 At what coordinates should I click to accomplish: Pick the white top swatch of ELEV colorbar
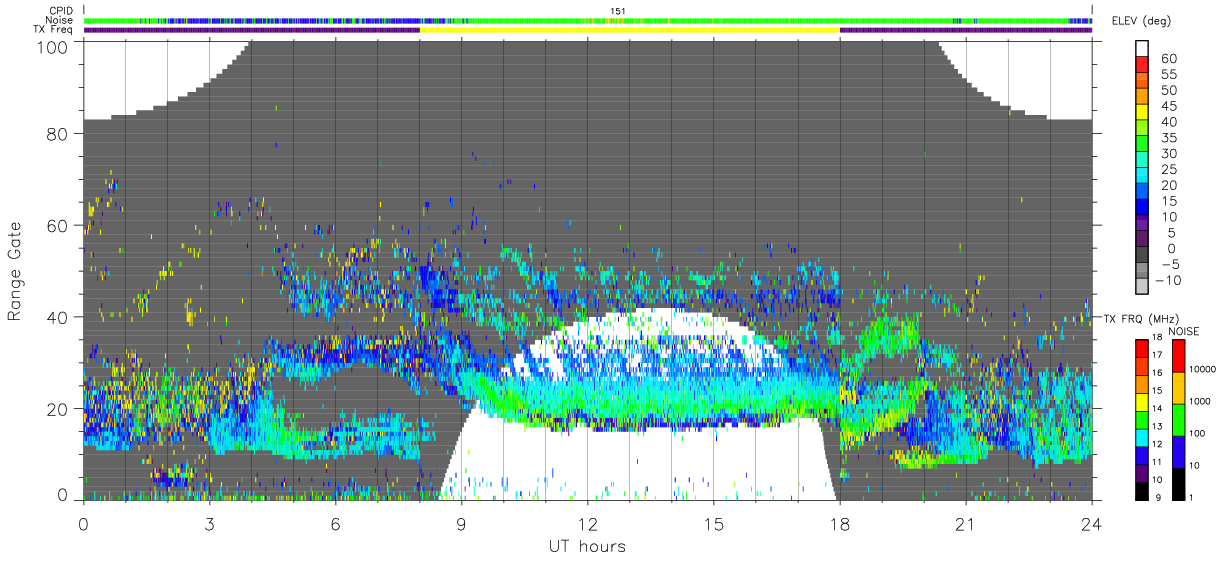tap(1142, 48)
